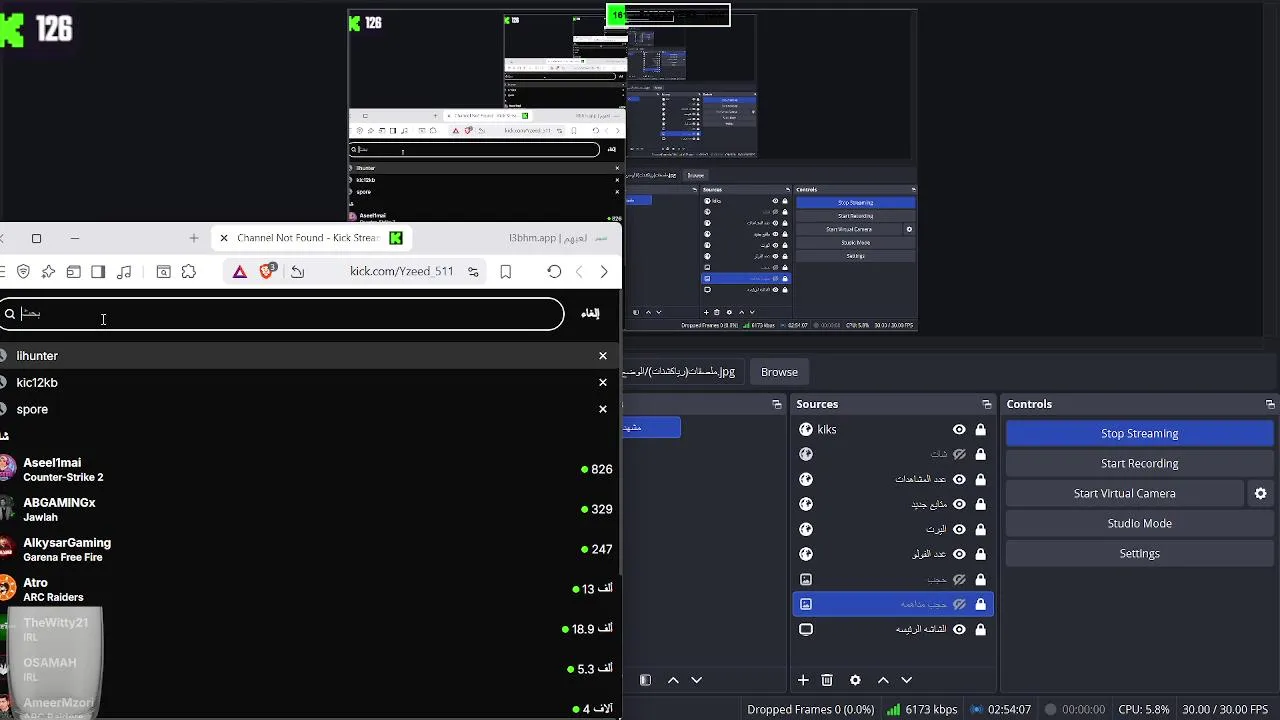
Task: Remove lihunter from recent searches
Action: [603, 356]
